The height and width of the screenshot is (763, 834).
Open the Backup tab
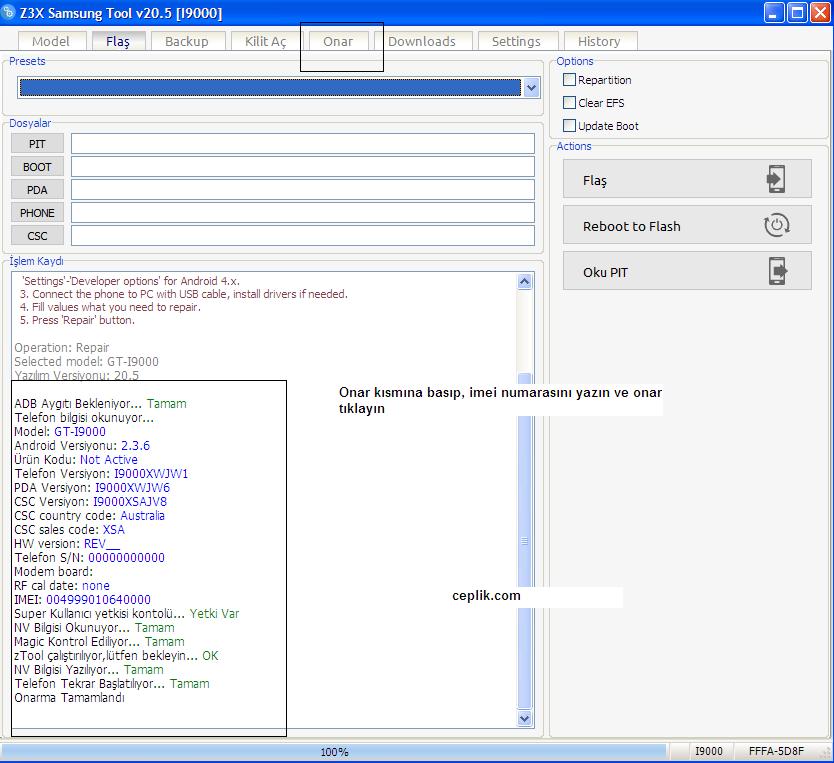click(187, 41)
